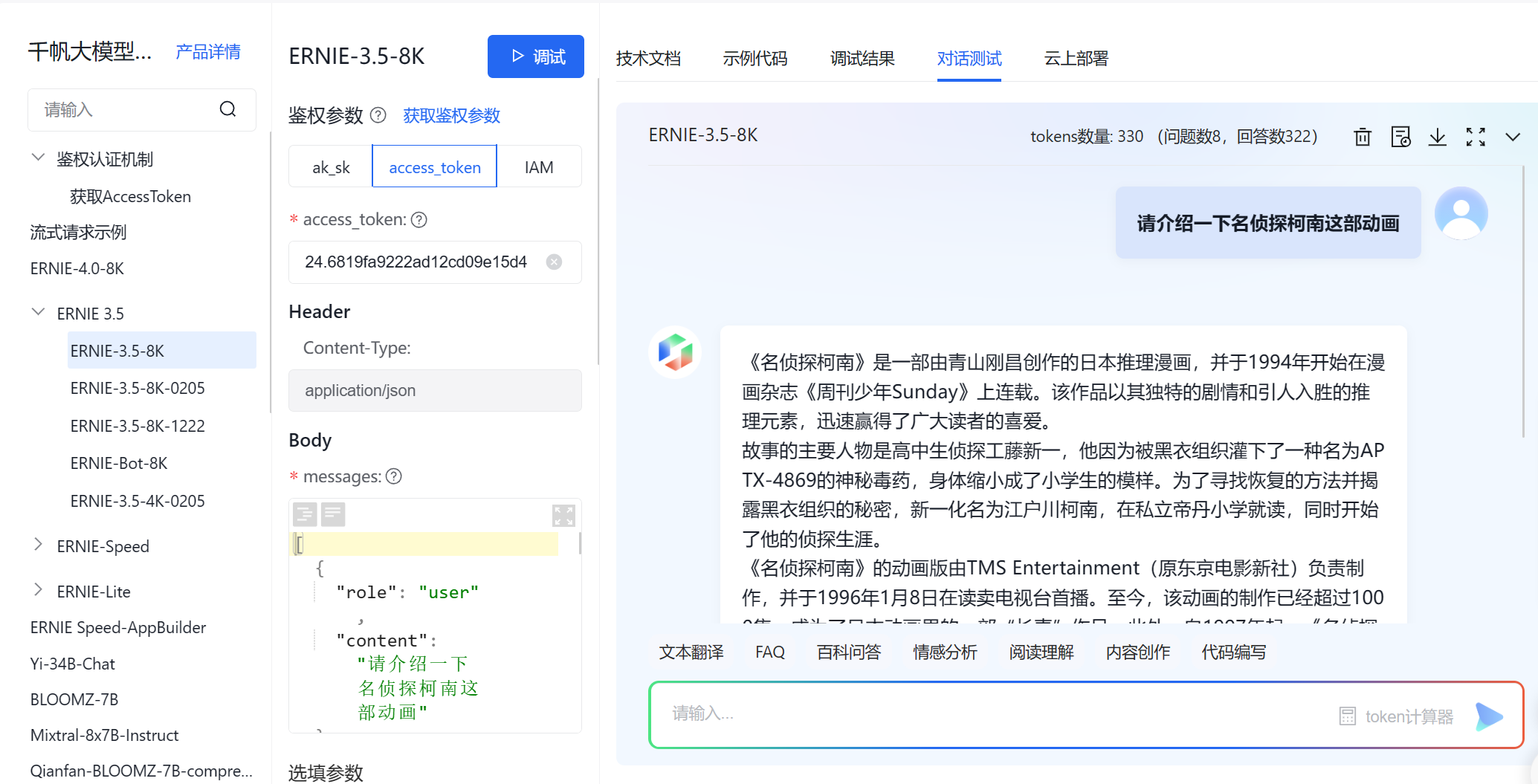Image resolution: width=1538 pixels, height=784 pixels.
Task: Switch to the 技术文档 tab
Action: [648, 58]
